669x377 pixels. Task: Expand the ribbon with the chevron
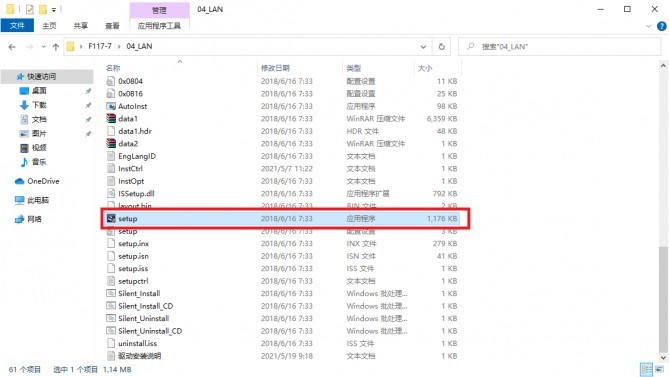tap(649, 26)
